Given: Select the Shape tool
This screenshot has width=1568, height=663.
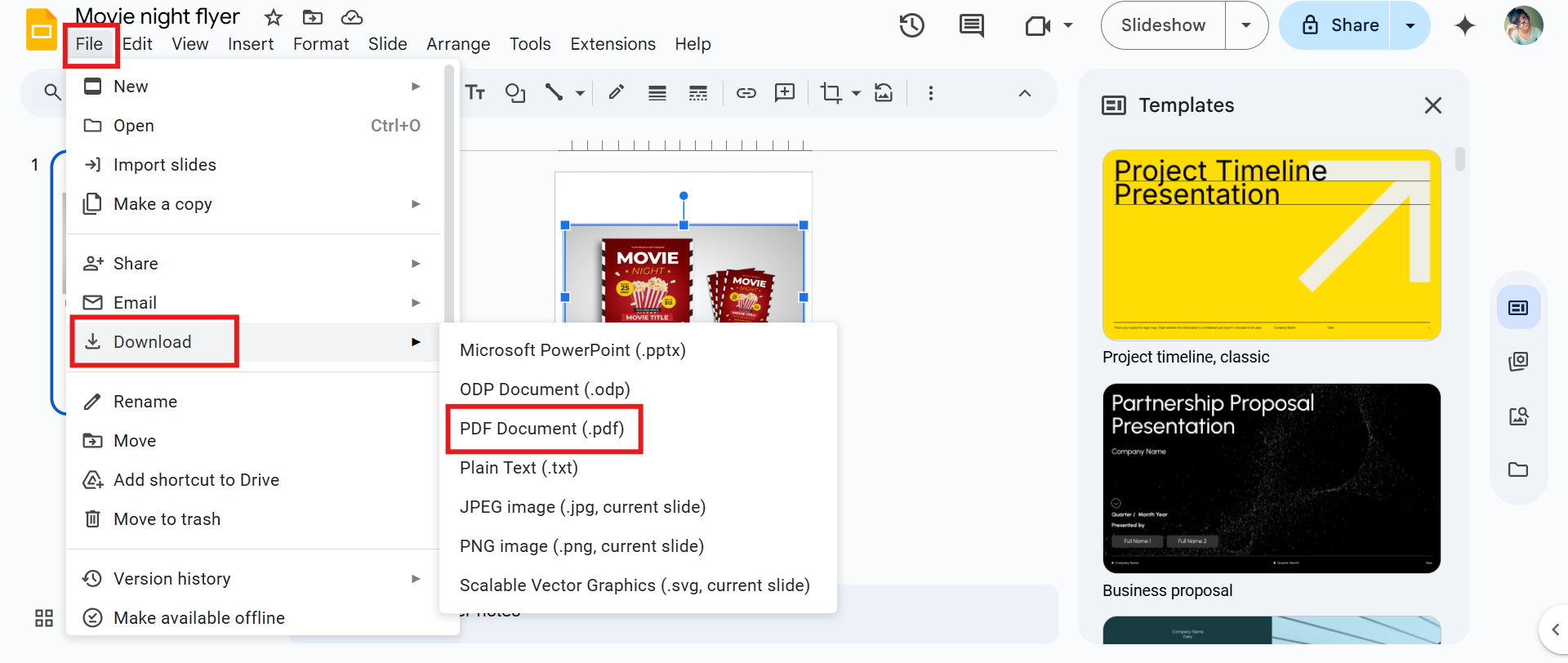Looking at the screenshot, I should point(515,93).
